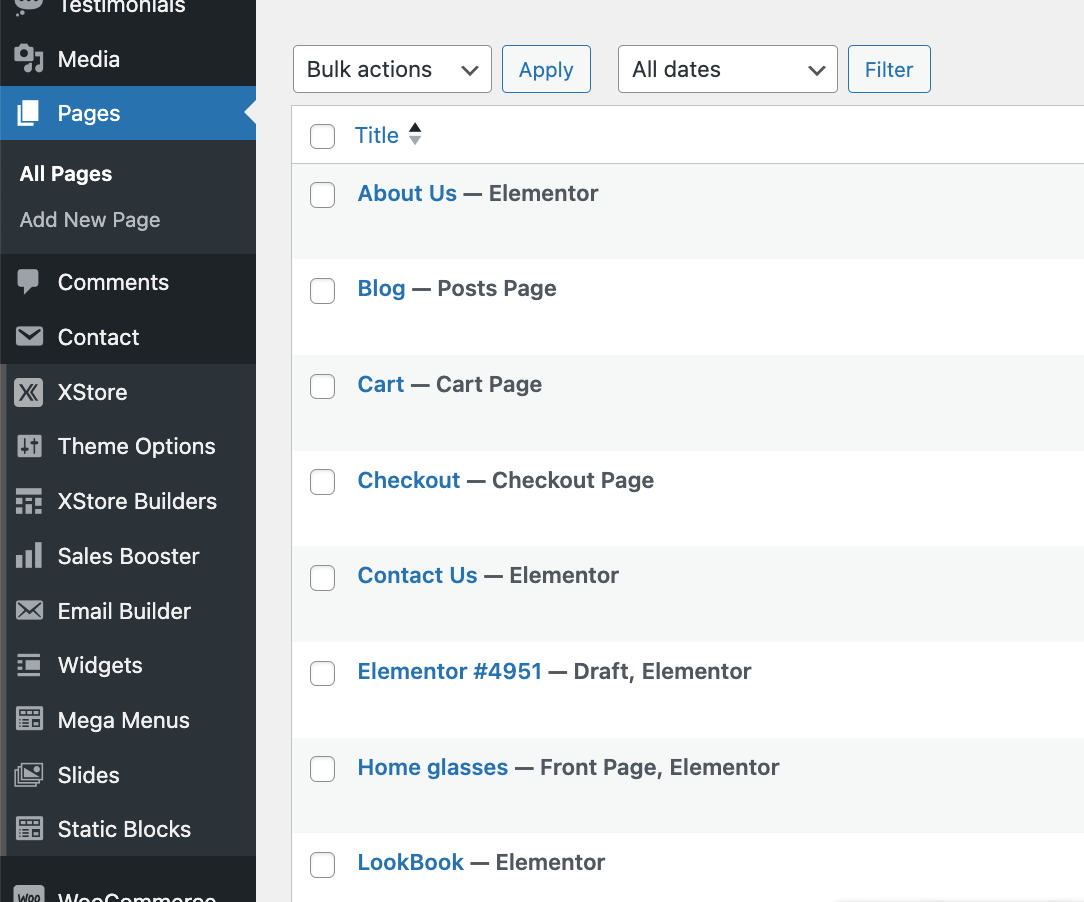Open the Bulk actions dropdown
The height and width of the screenshot is (902, 1084).
tap(392, 69)
